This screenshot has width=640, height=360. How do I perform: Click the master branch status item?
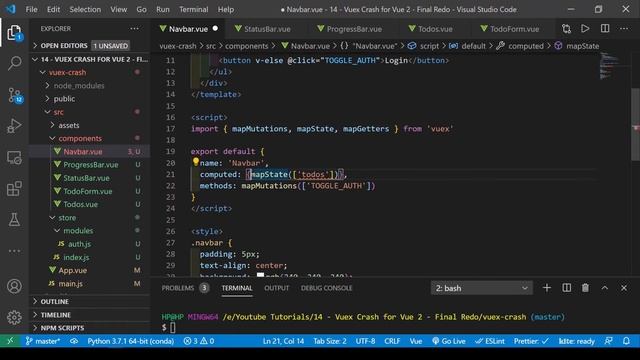point(43,341)
